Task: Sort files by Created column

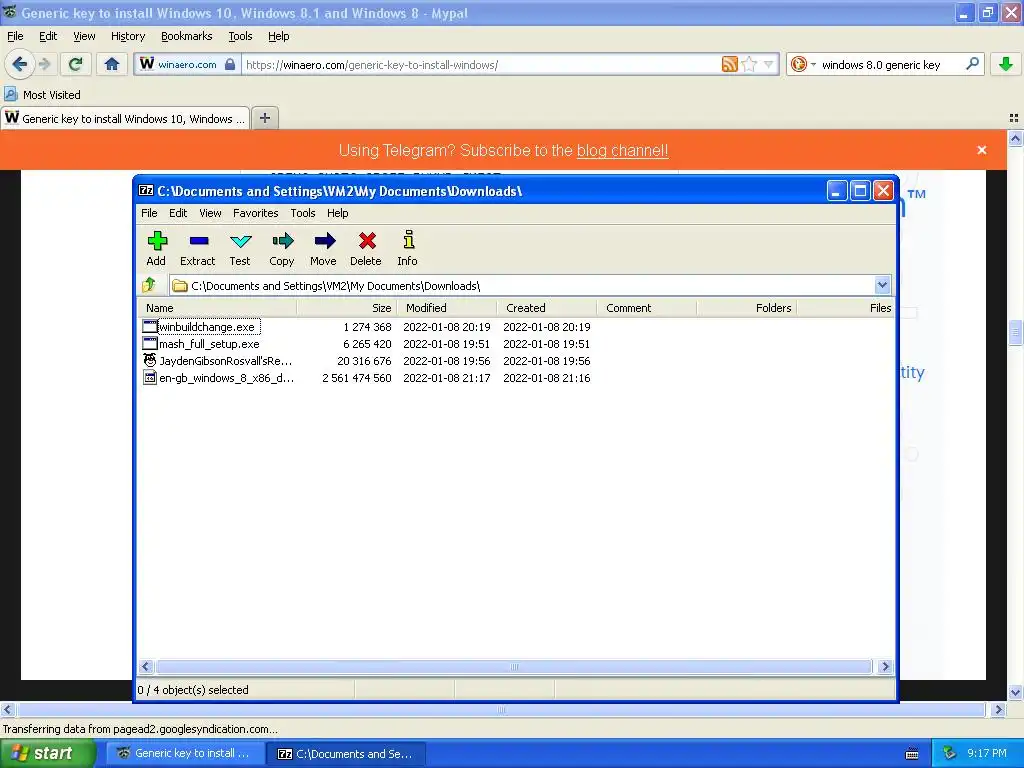Action: [546, 308]
